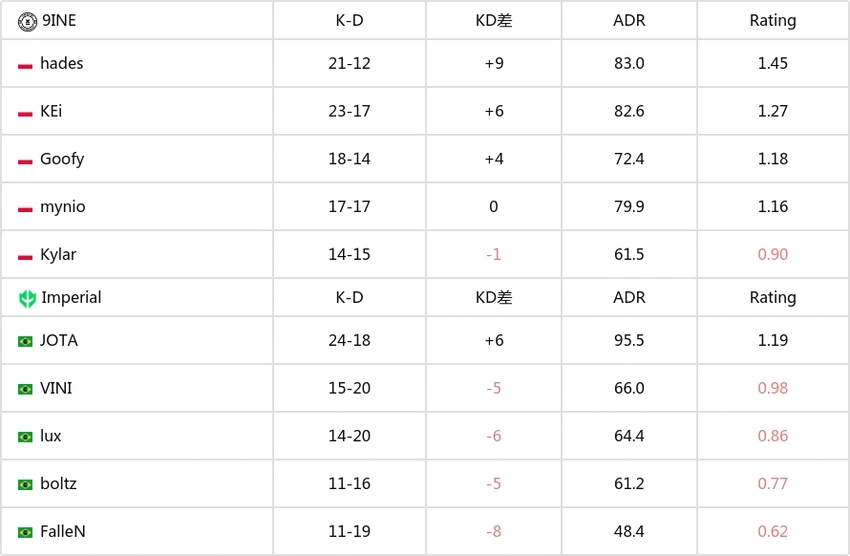Image resolution: width=850 pixels, height=556 pixels.
Task: Click the Polish flag next to Kylar
Action: coord(25,257)
